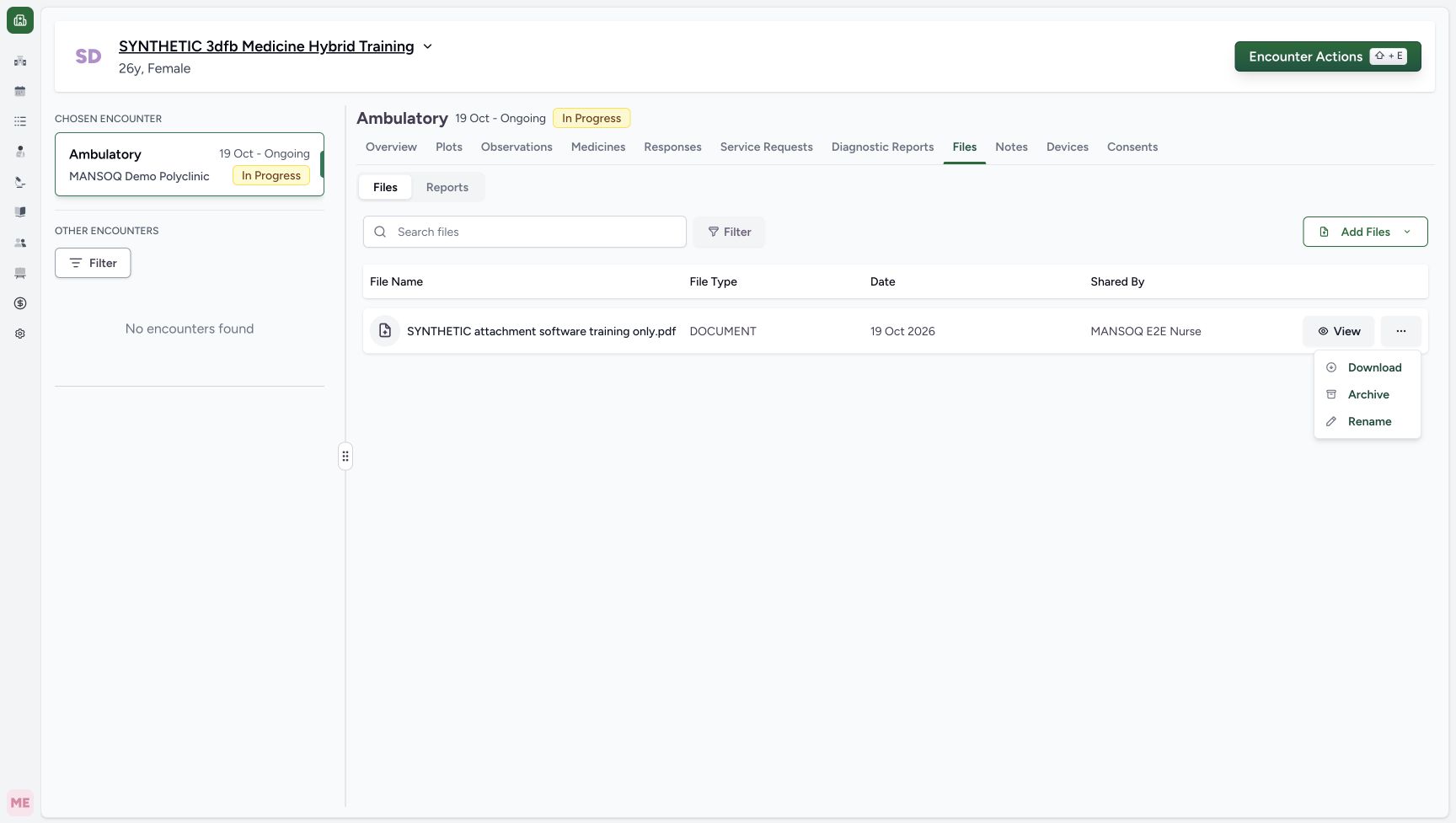Open the green hospital logo home icon
Viewport: 1456px width, 823px height.
tap(20, 20)
